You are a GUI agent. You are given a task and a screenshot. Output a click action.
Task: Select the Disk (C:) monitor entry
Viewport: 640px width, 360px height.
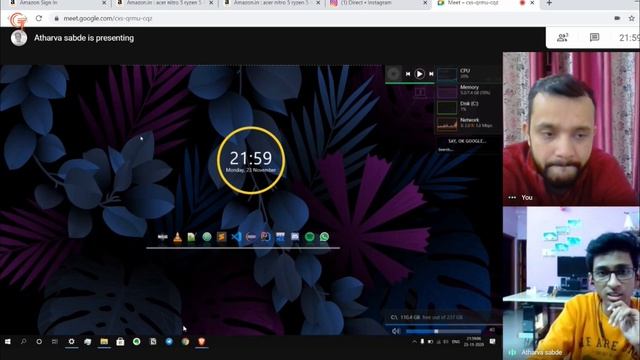[x=468, y=107]
